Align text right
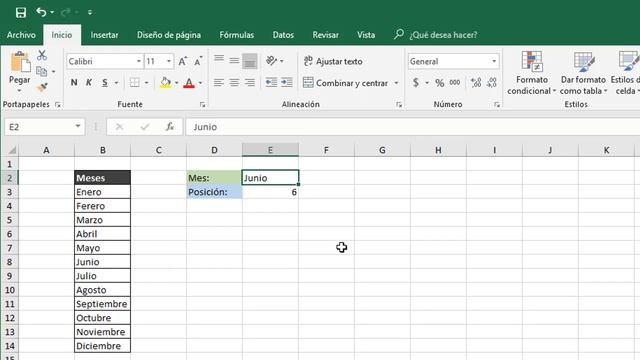 (250, 83)
